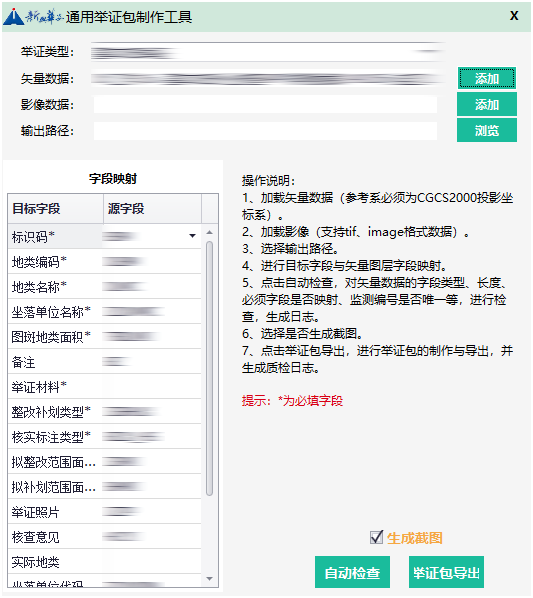This screenshot has width=533, height=598.
Task: Toggle the 生成截图 checkbox
Action: [x=376, y=537]
